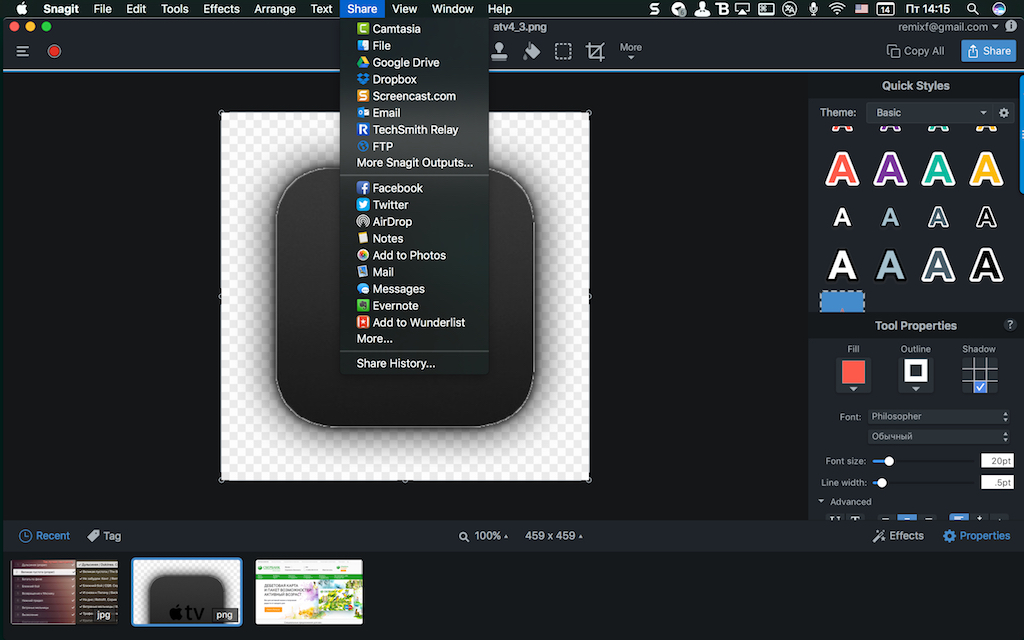1024x640 pixels.
Task: Open the Outline color dropdown arrow
Action: (x=916, y=389)
